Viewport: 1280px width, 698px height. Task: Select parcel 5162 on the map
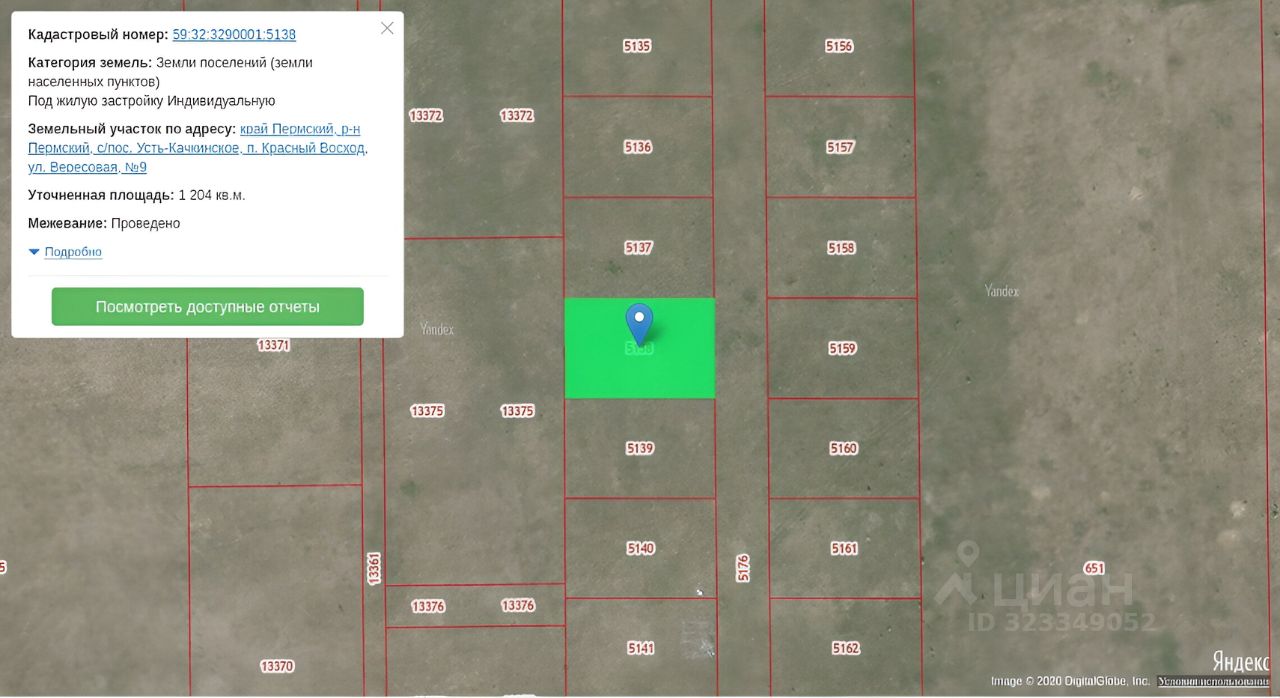845,648
